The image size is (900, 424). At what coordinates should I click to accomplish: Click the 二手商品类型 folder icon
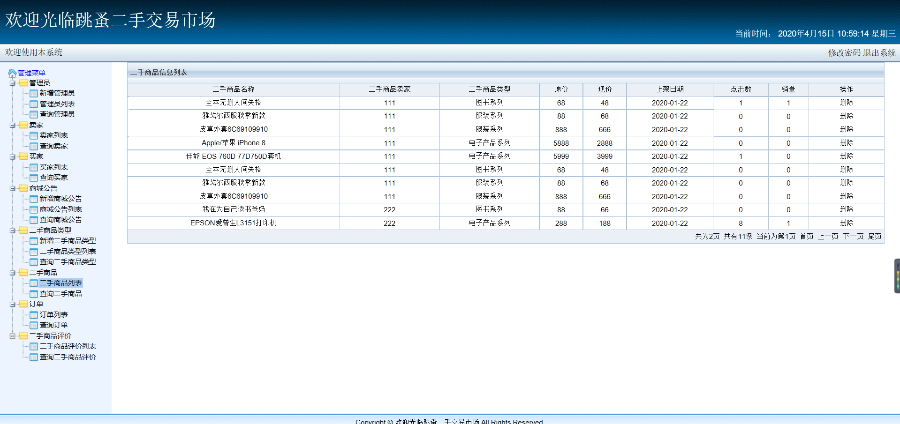23,230
